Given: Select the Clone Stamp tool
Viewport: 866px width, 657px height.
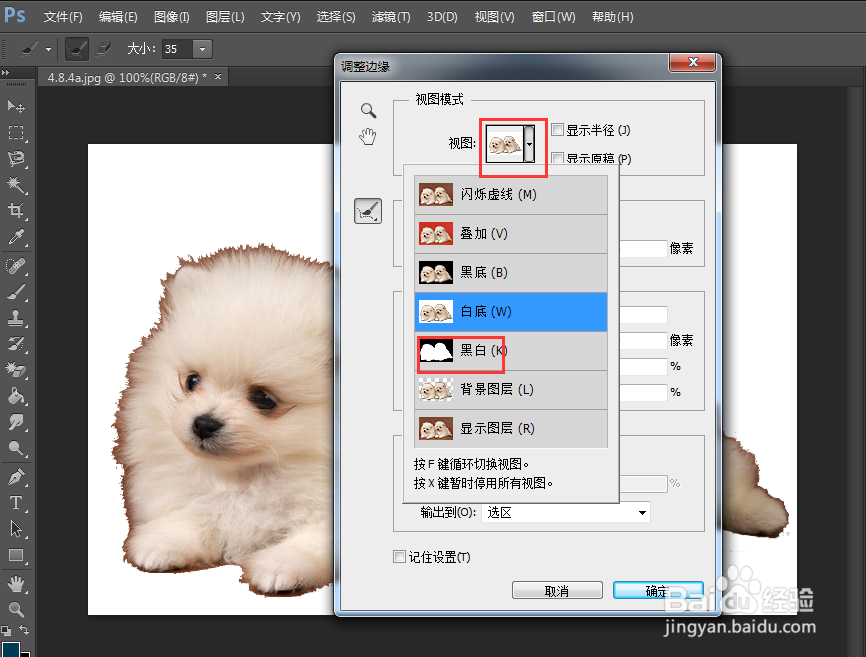Looking at the screenshot, I should [x=15, y=319].
